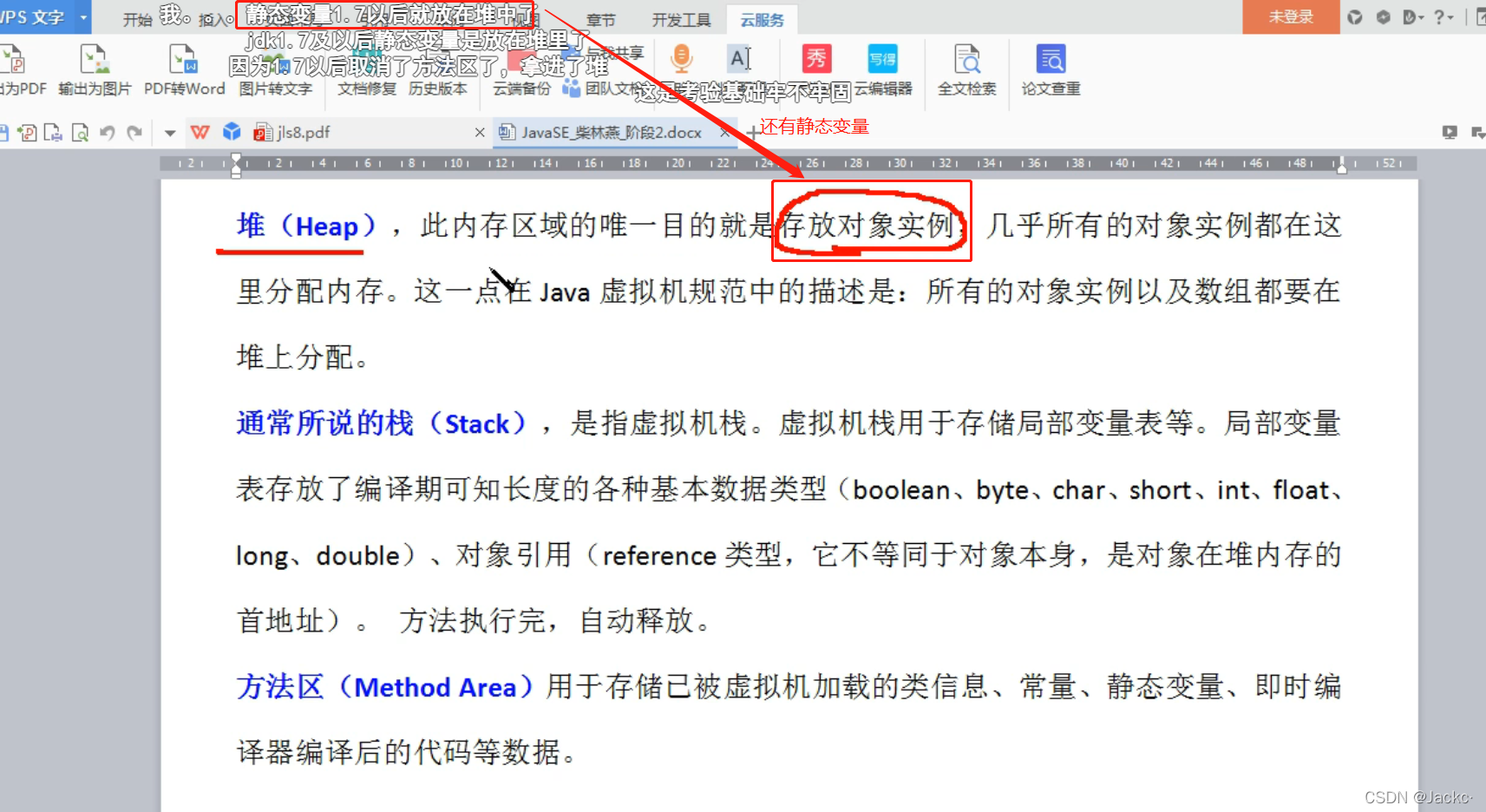The width and height of the screenshot is (1486, 812).
Task: Open the PDF转Word converter
Action: tap(184, 69)
